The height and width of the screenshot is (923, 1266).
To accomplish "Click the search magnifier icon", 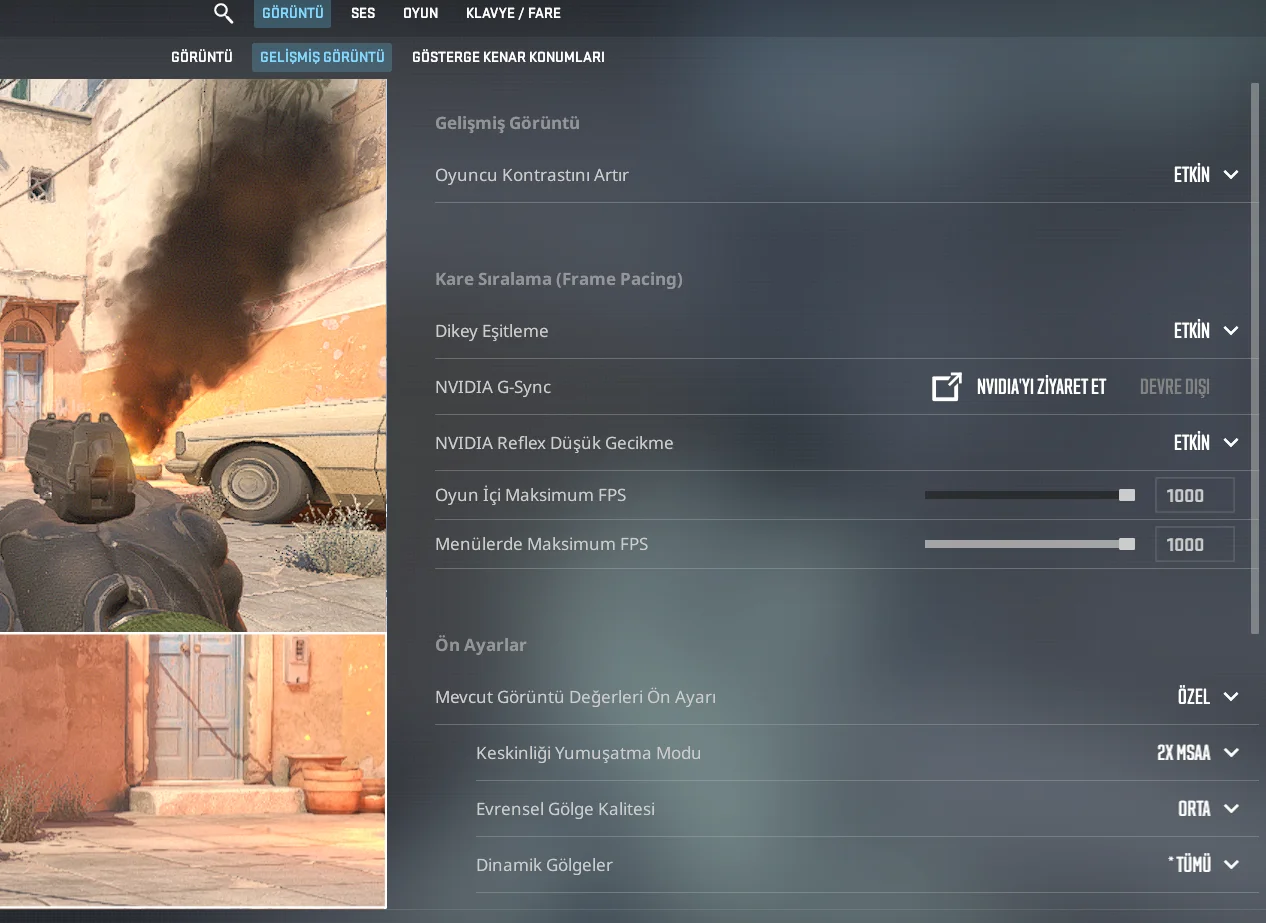I will coord(223,13).
